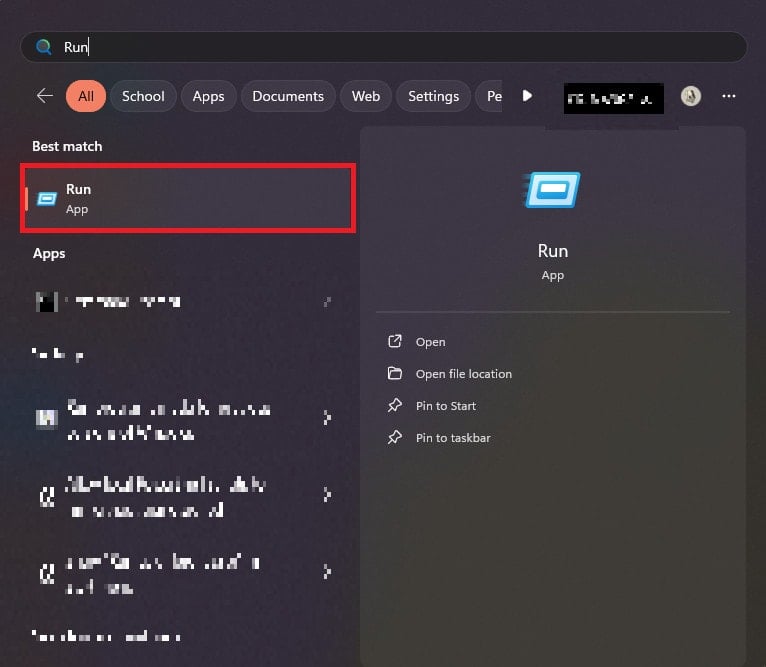Click the Run title in preview pane
The height and width of the screenshot is (667, 766).
click(x=553, y=251)
